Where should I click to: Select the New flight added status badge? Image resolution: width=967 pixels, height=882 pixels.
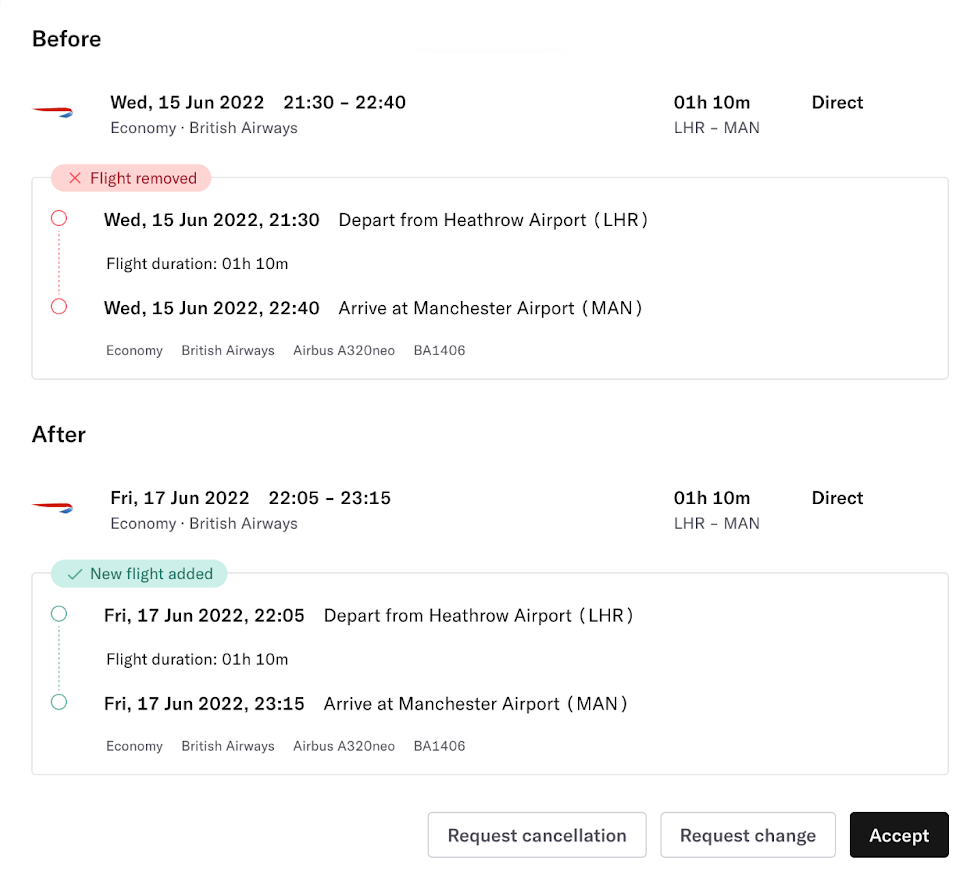[139, 573]
